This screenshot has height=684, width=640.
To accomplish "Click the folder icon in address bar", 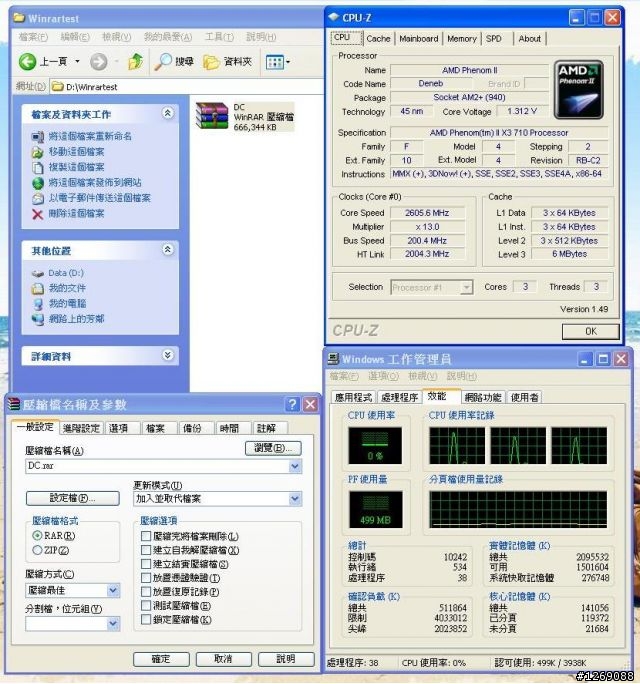I will point(57,86).
